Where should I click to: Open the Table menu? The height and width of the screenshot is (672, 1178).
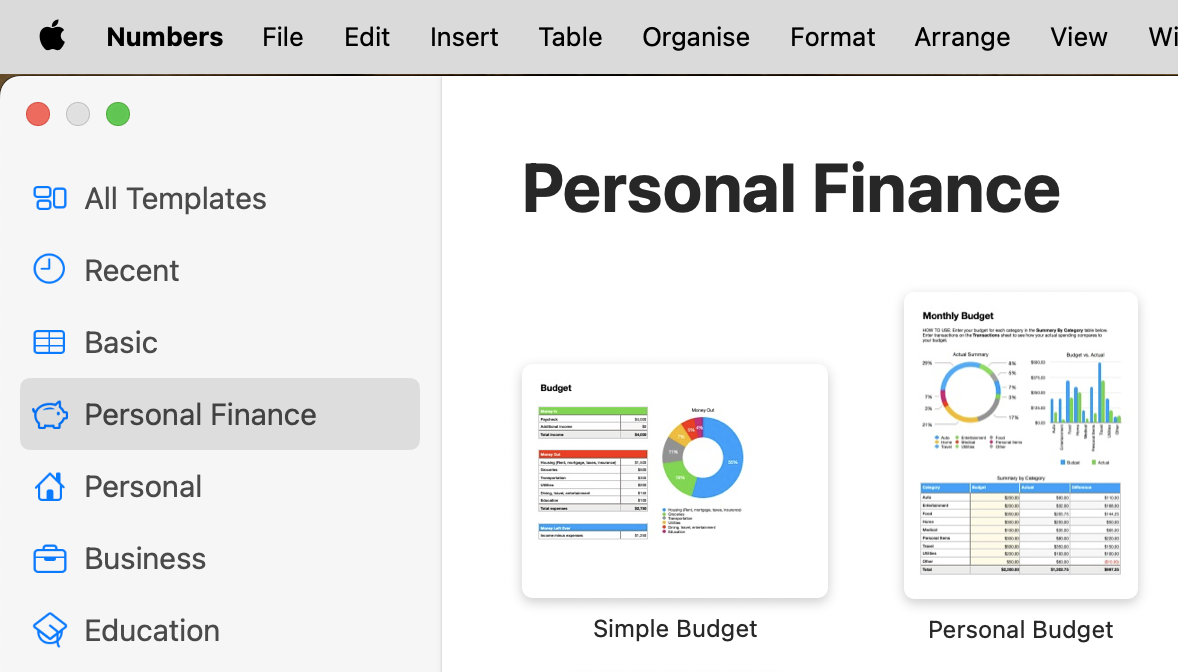(x=570, y=37)
